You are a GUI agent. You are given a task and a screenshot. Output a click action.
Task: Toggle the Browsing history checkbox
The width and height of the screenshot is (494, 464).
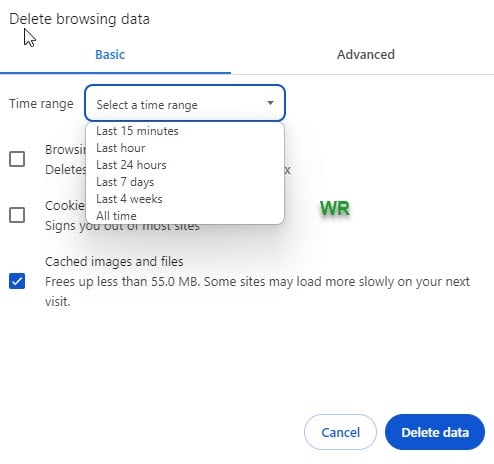[x=17, y=159]
